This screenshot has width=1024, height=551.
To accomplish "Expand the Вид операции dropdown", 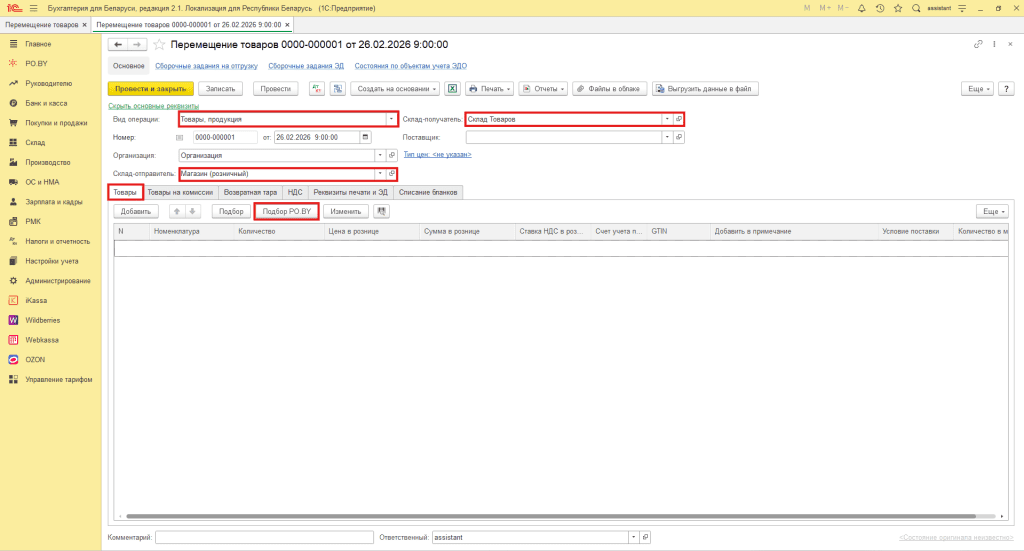I will coord(391,119).
